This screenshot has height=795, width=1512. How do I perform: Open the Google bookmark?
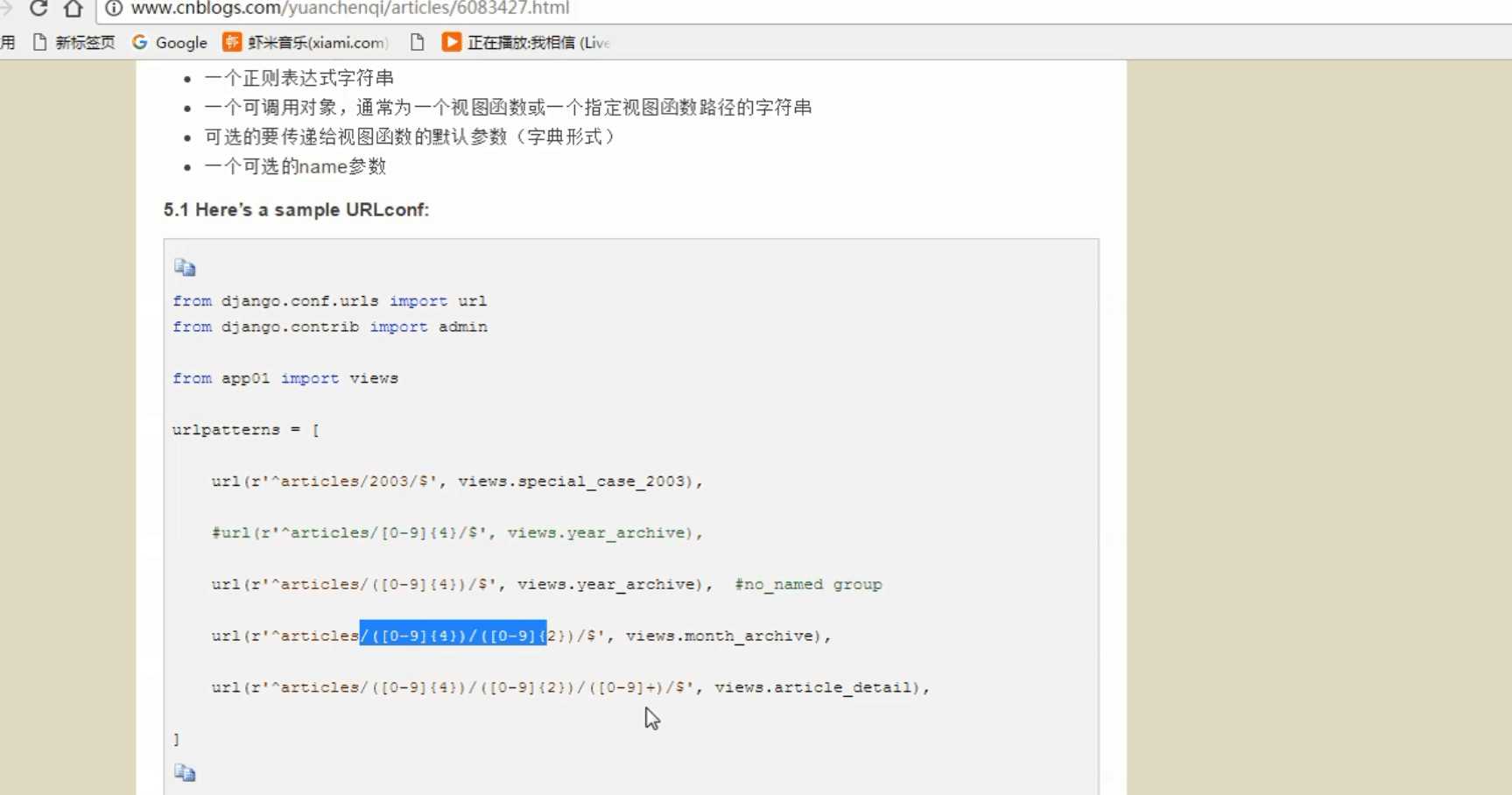(x=170, y=42)
